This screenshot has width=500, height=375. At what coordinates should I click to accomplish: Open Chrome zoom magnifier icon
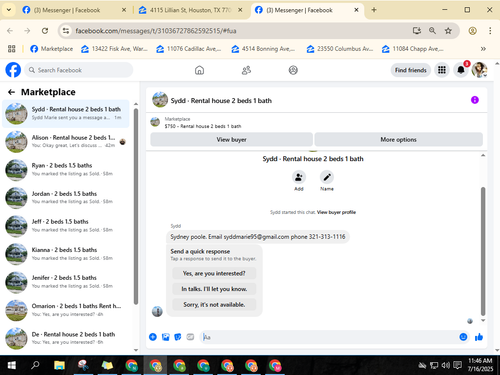432,31
